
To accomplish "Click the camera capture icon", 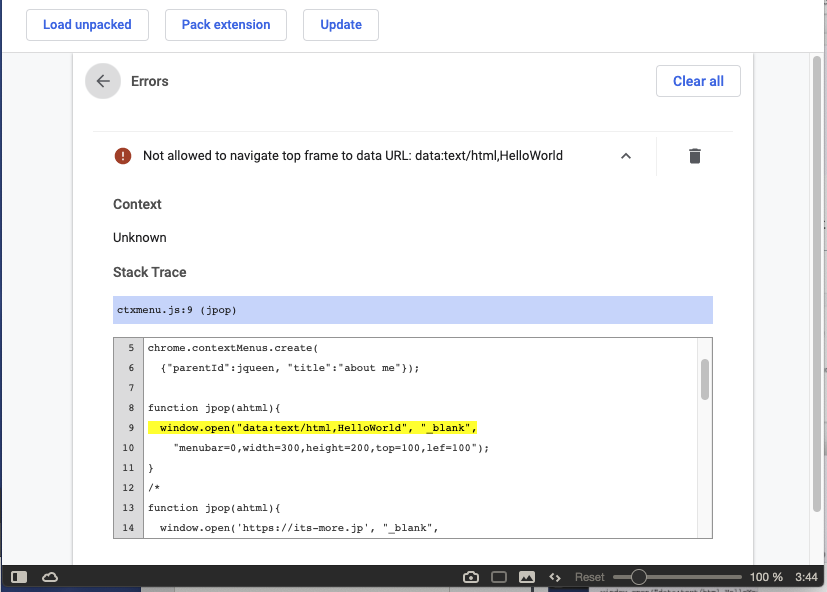I will click(x=470, y=577).
